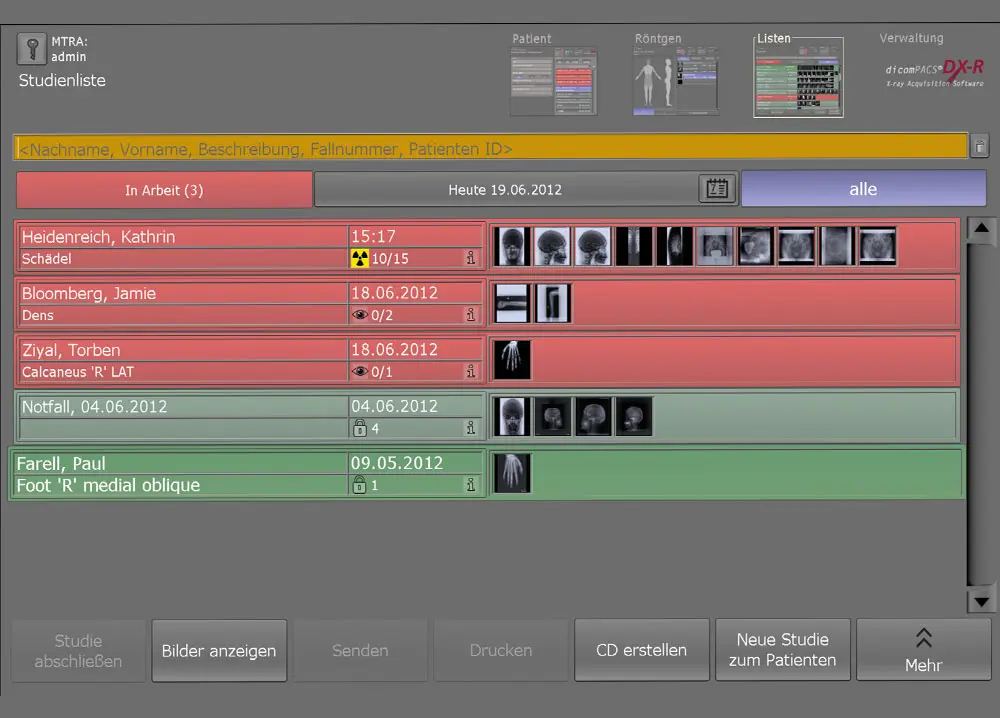
Task: Click the patient search input field
Action: [x=490, y=147]
